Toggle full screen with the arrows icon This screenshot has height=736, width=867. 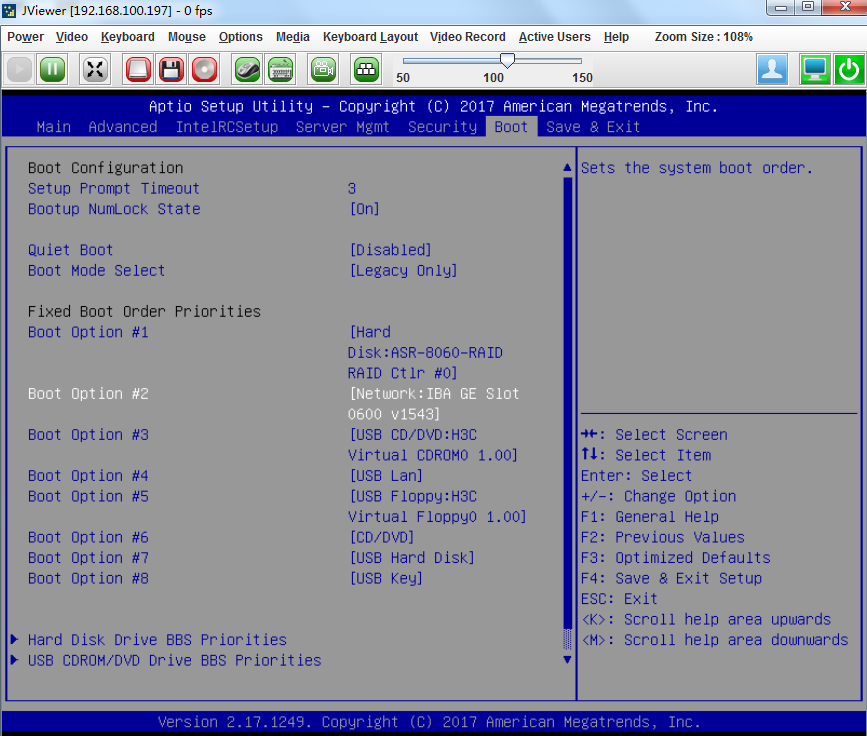click(95, 70)
